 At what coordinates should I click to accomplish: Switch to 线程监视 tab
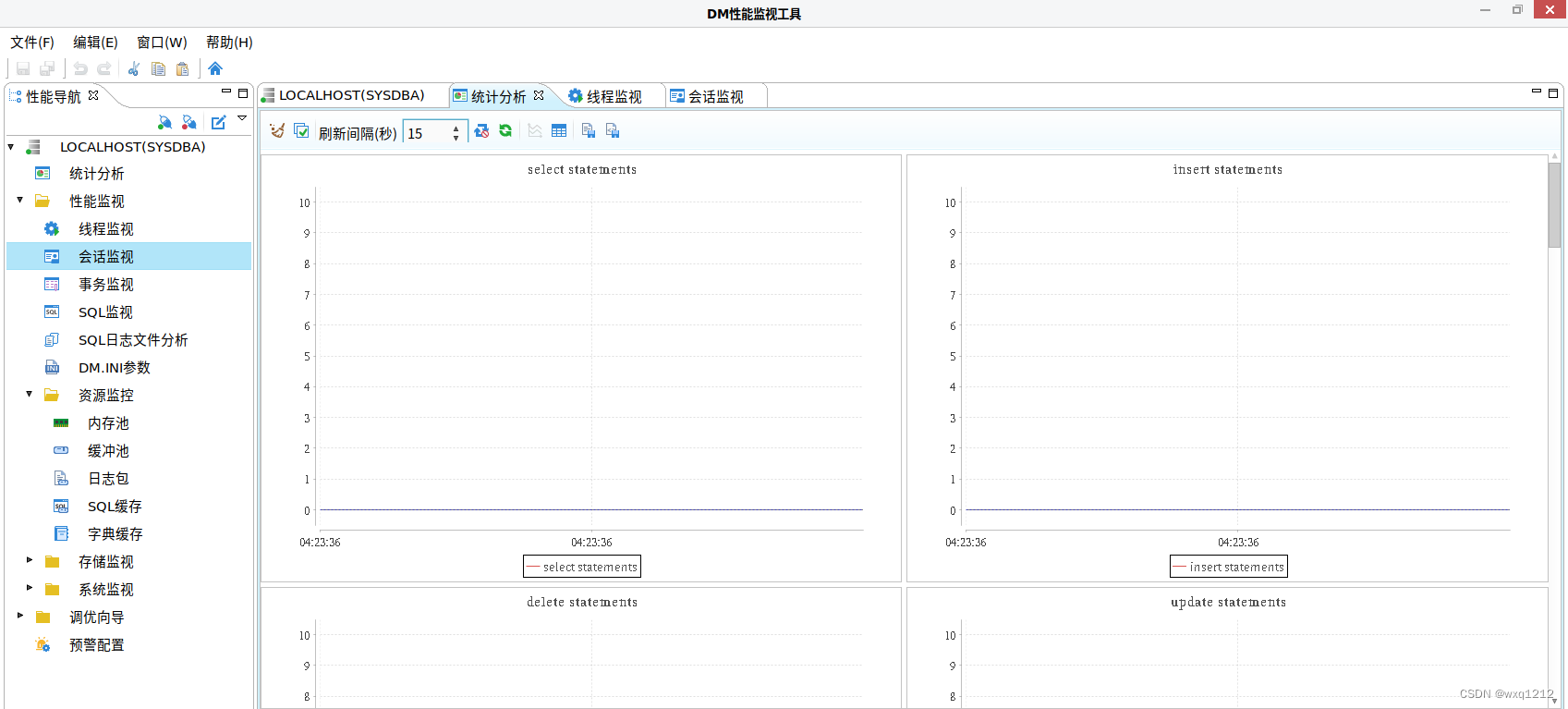[x=614, y=96]
